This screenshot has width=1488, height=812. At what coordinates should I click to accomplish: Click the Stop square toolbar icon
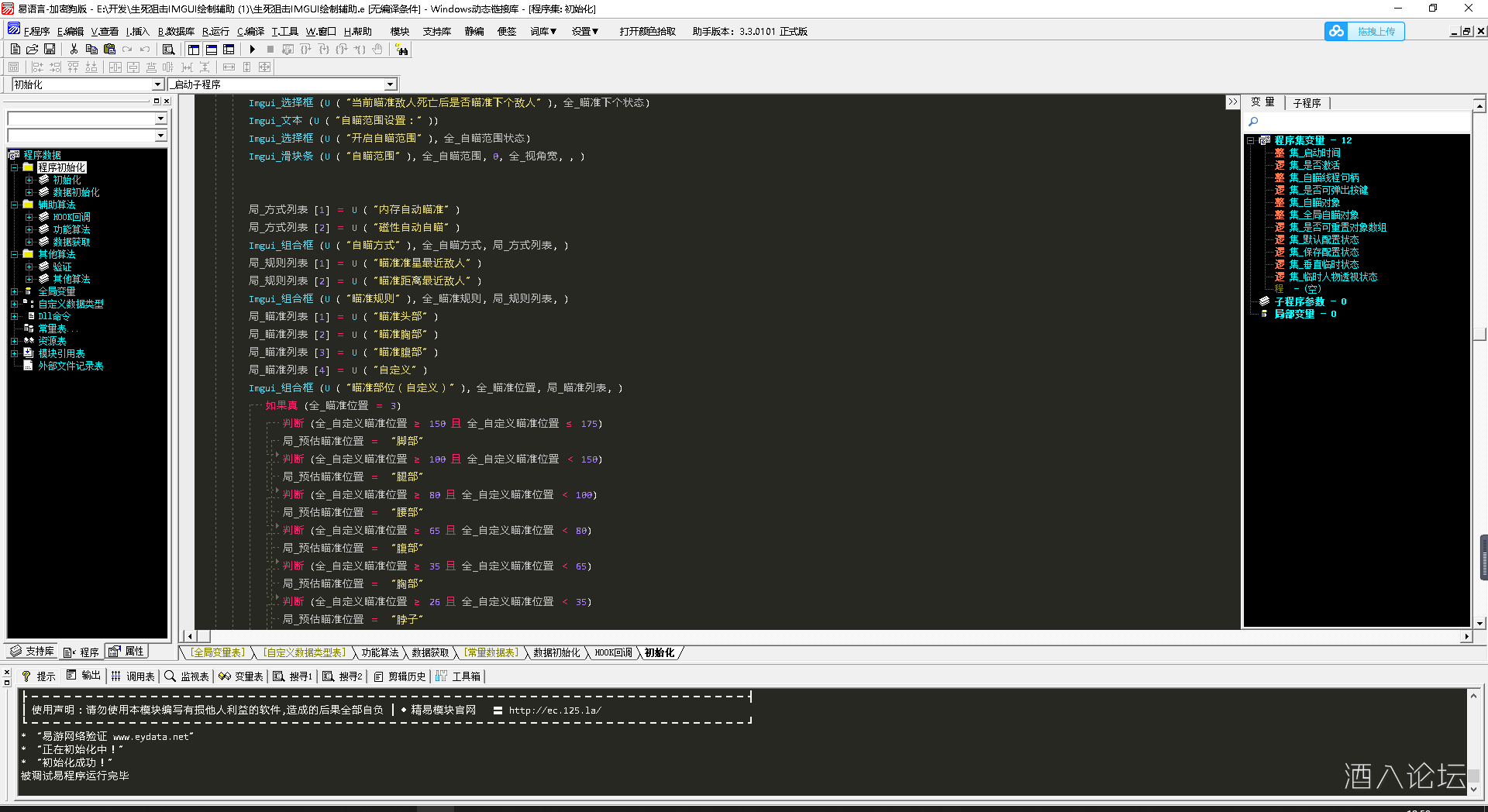pyautogui.click(x=270, y=49)
